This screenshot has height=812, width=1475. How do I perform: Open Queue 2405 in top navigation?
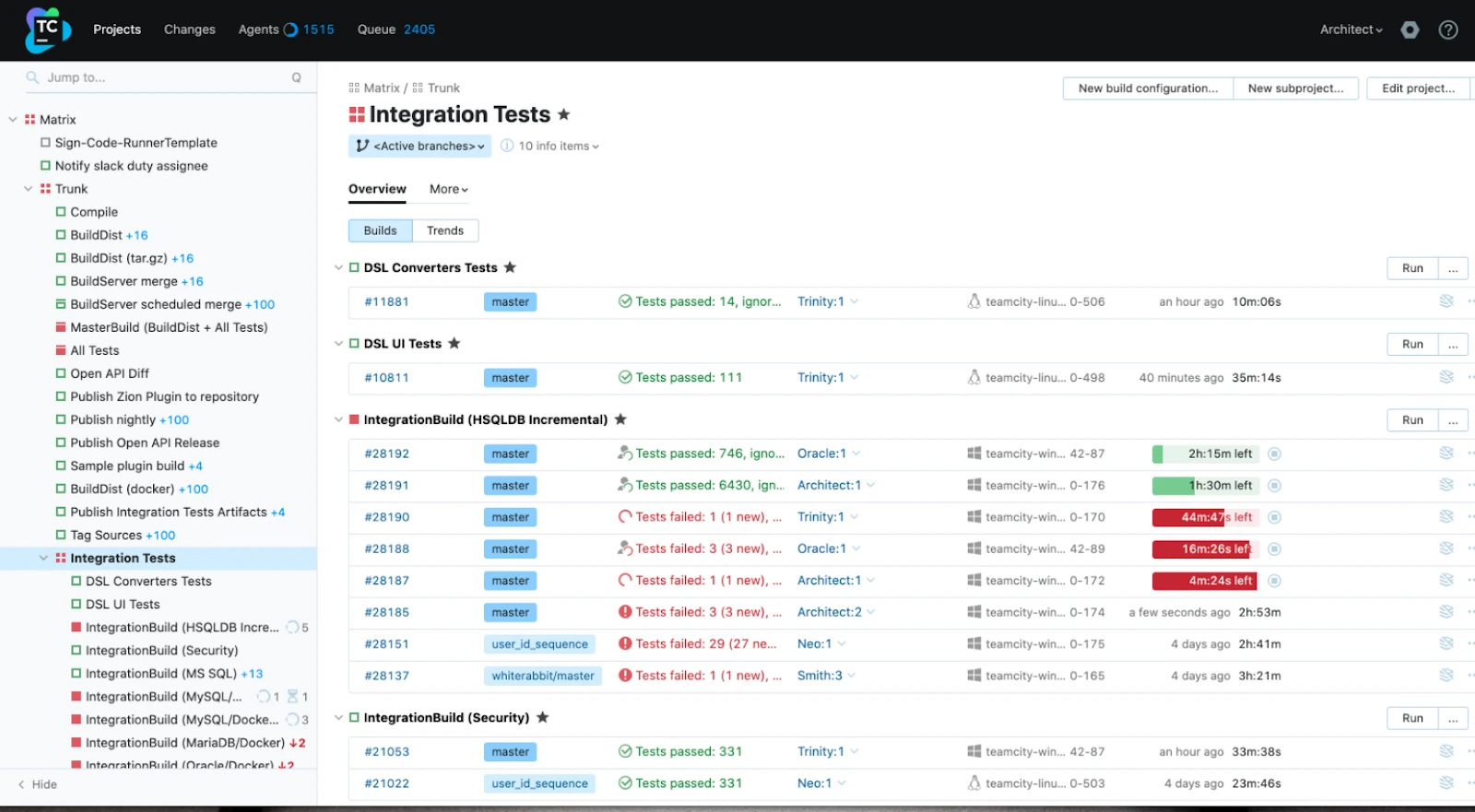(396, 29)
